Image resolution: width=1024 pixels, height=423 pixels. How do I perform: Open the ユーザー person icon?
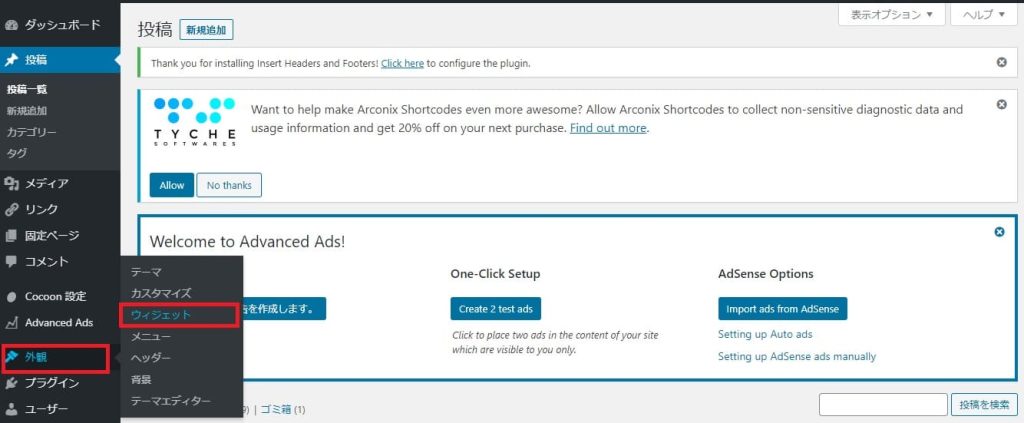click(x=10, y=409)
